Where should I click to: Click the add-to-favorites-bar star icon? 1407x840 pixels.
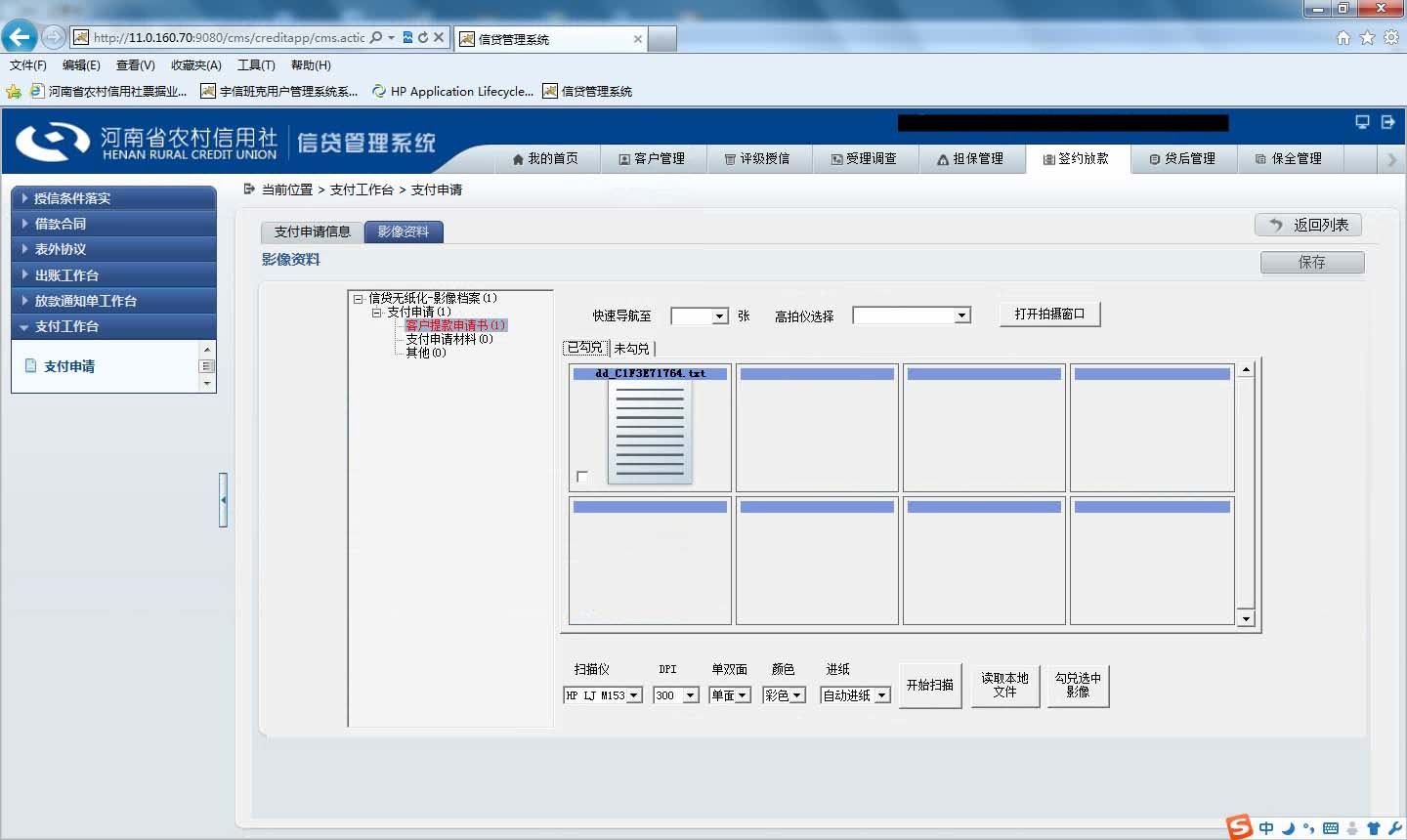tap(14, 92)
